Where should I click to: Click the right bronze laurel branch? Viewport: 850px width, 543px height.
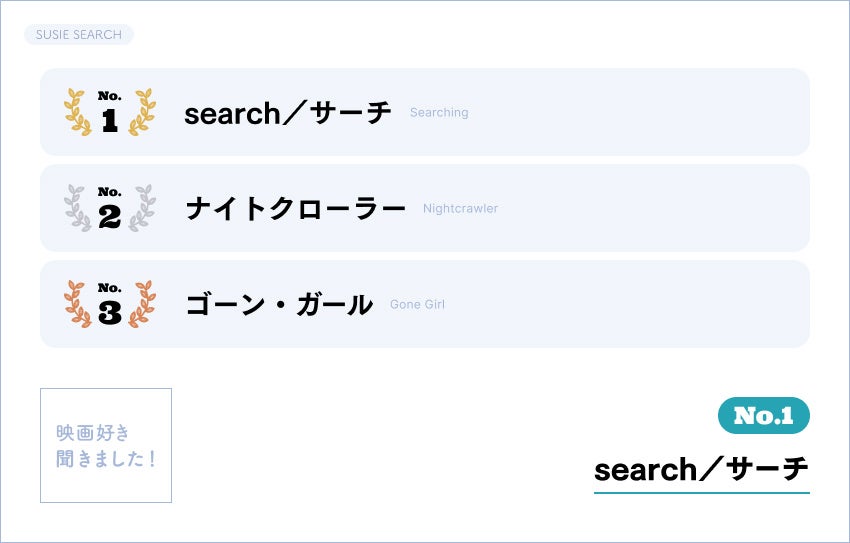[x=143, y=304]
